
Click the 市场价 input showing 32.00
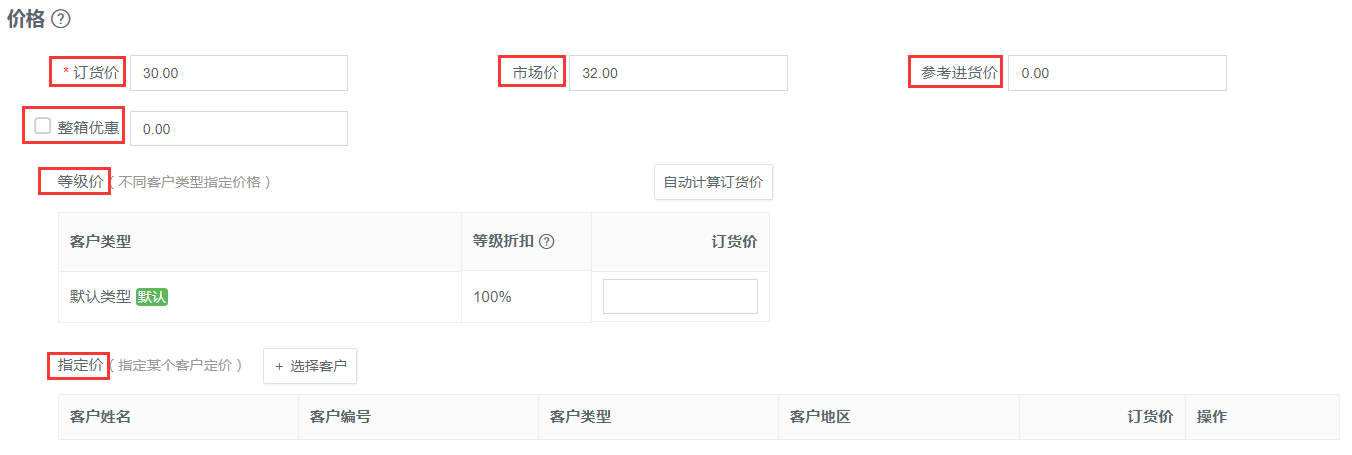click(x=678, y=73)
